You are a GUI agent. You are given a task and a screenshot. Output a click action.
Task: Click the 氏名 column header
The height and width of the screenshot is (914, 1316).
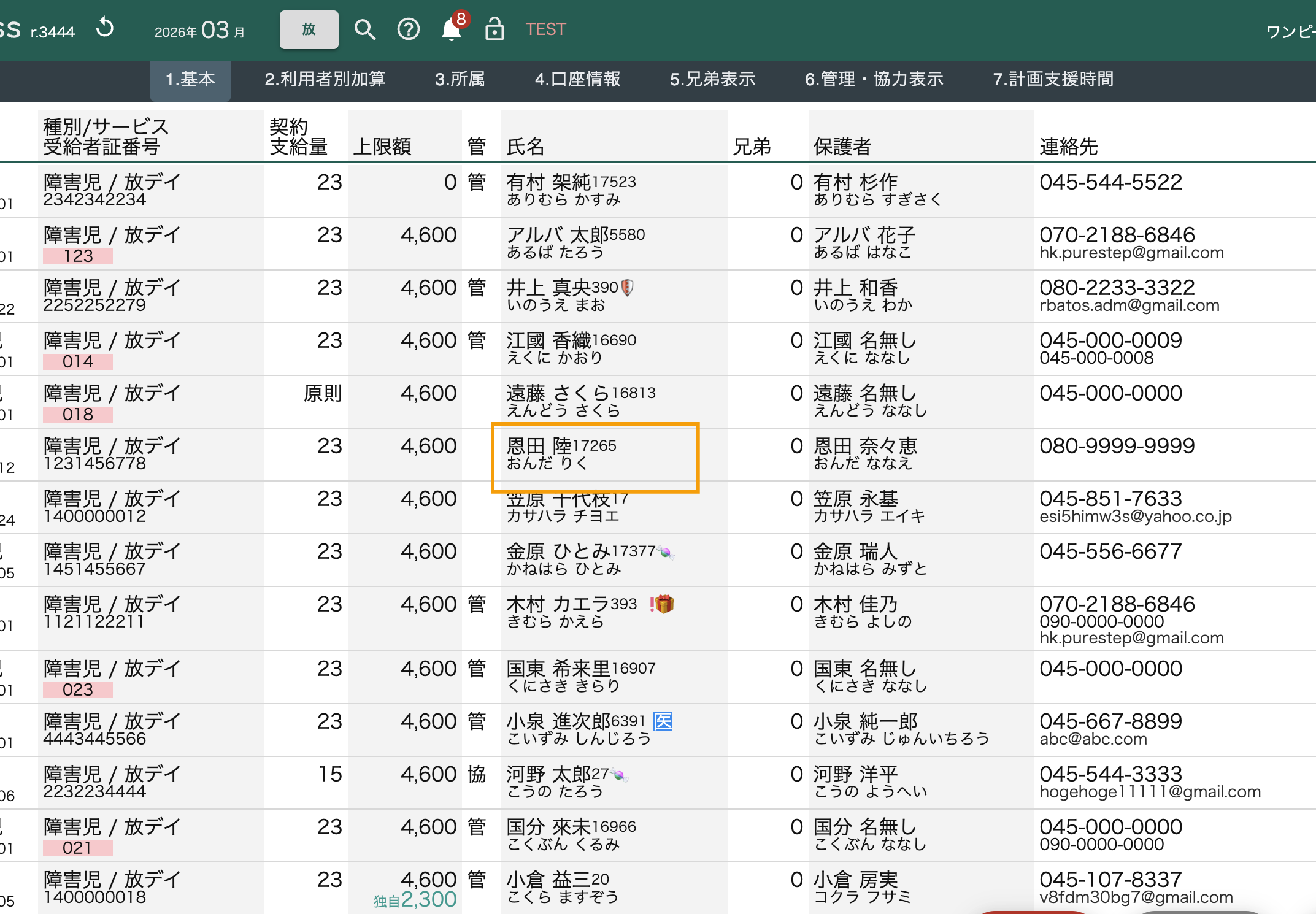[525, 146]
